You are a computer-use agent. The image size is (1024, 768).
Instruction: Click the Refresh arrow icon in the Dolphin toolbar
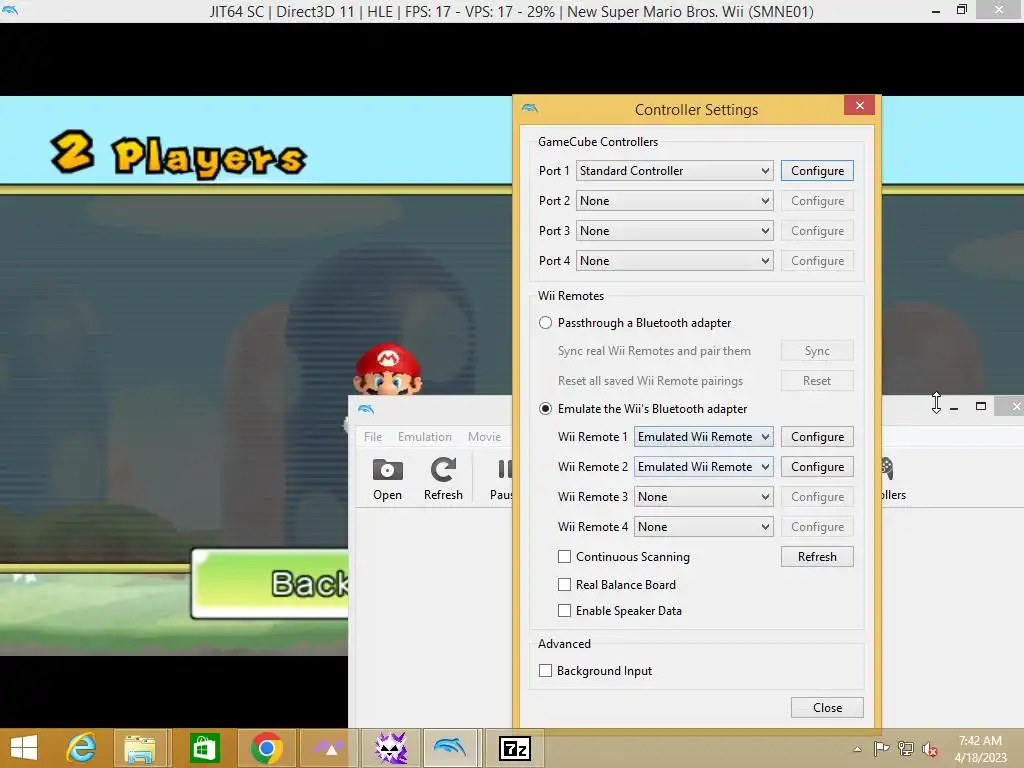[443, 470]
